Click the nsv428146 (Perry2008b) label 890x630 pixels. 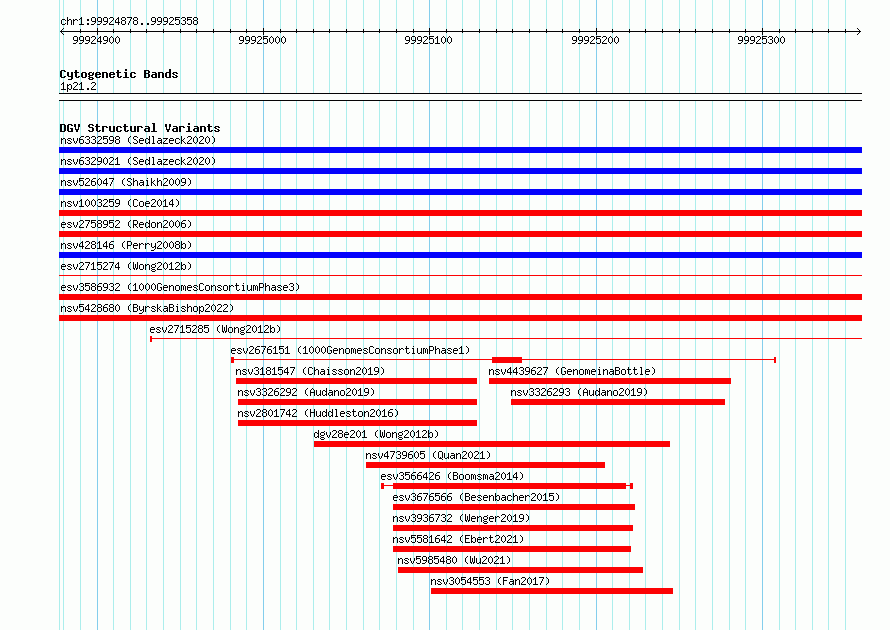(x=126, y=245)
